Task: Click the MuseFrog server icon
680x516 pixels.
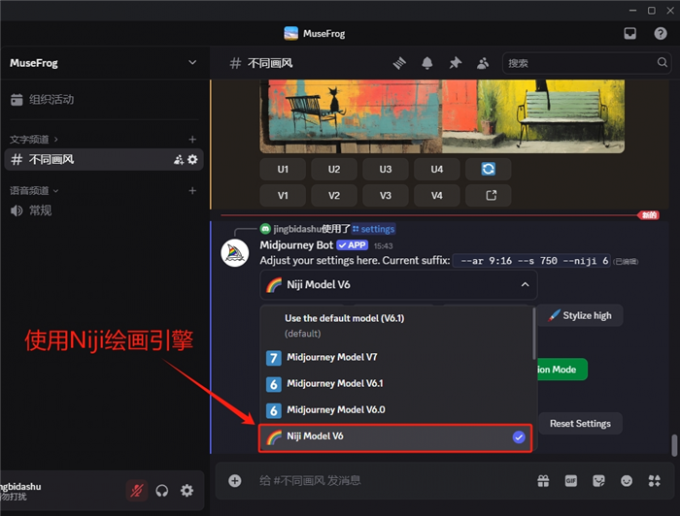Action: click(x=291, y=33)
